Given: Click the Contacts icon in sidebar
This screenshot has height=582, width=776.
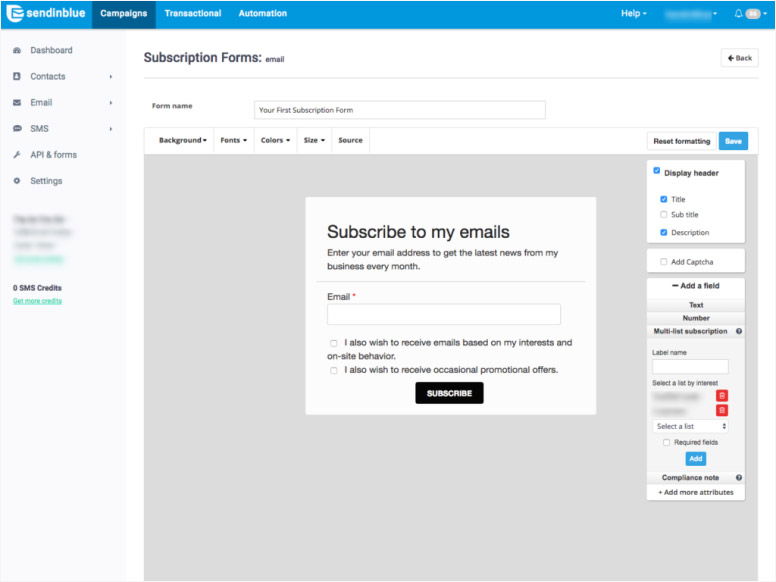Looking at the screenshot, I should pos(17,76).
